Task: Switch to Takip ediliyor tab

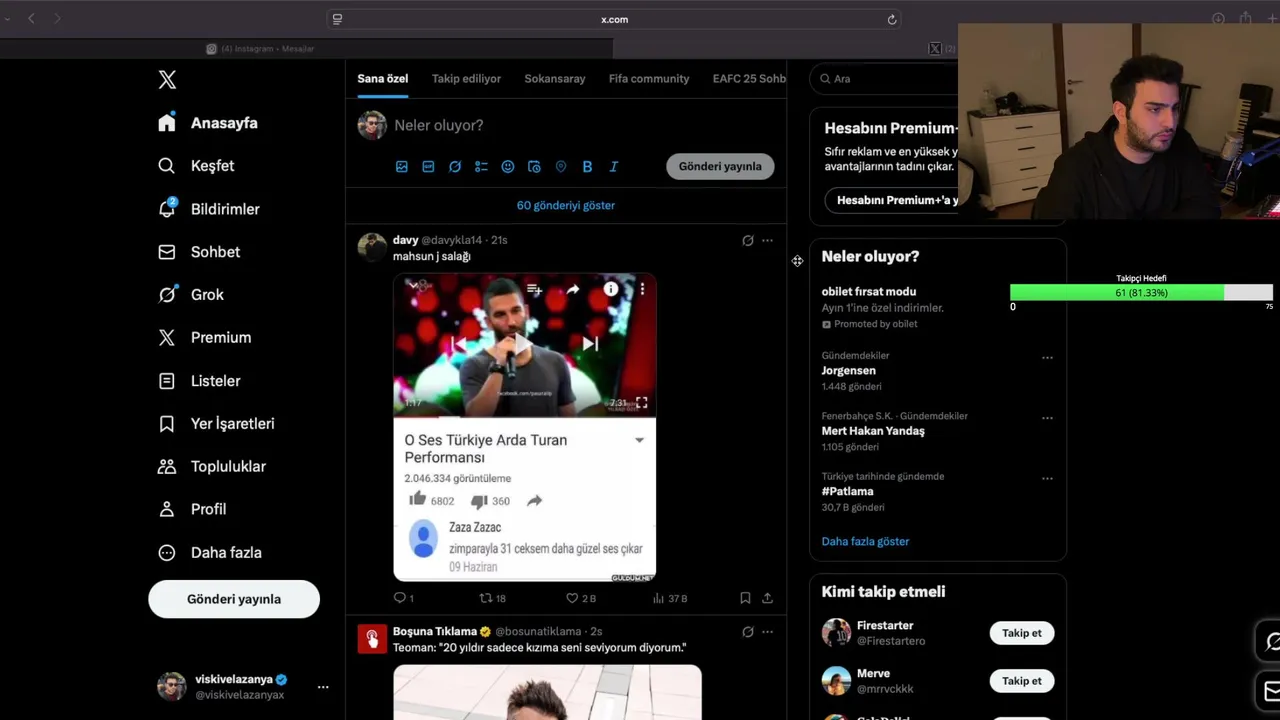Action: coord(466,79)
